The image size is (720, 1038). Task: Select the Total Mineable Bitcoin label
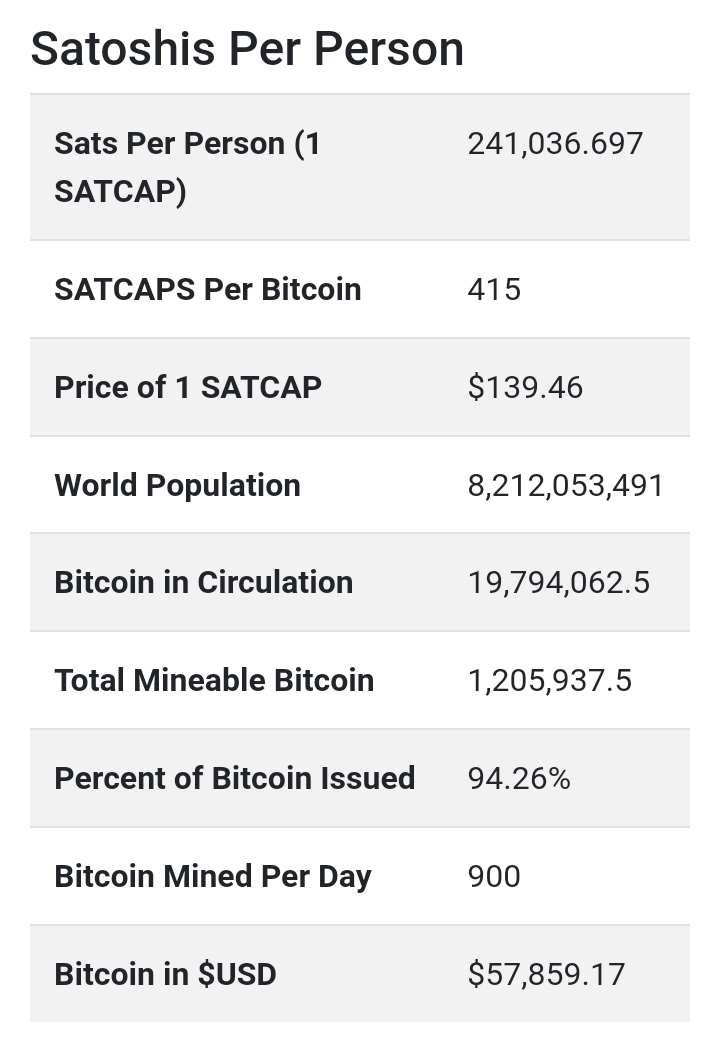tap(214, 680)
